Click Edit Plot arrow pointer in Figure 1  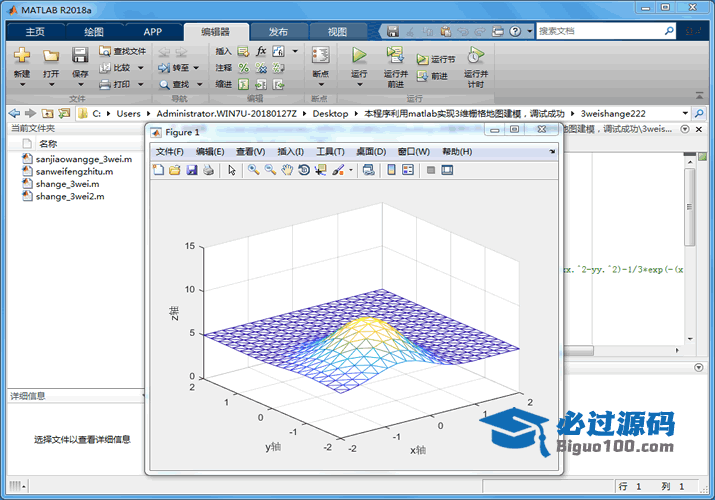232,170
